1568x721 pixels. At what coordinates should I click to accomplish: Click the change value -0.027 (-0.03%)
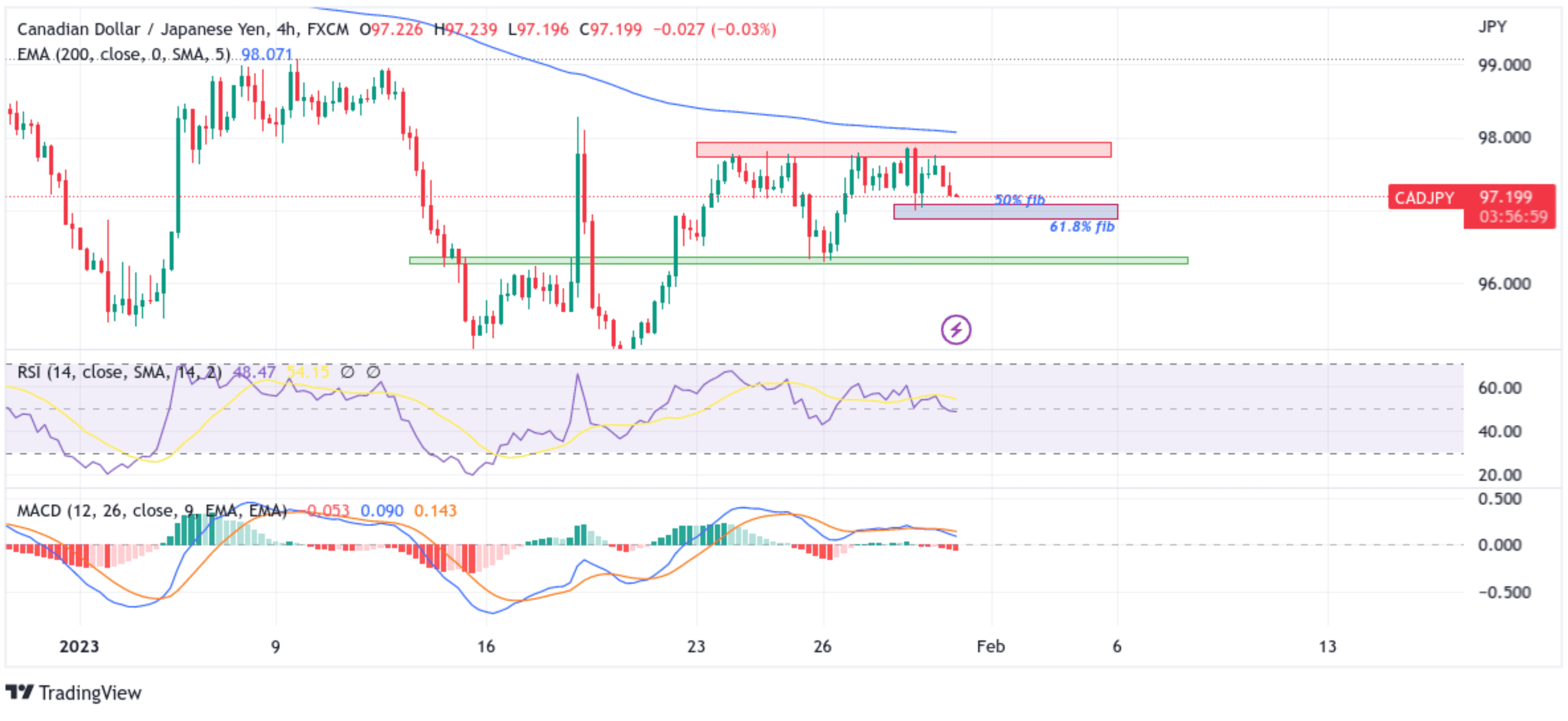[715, 29]
